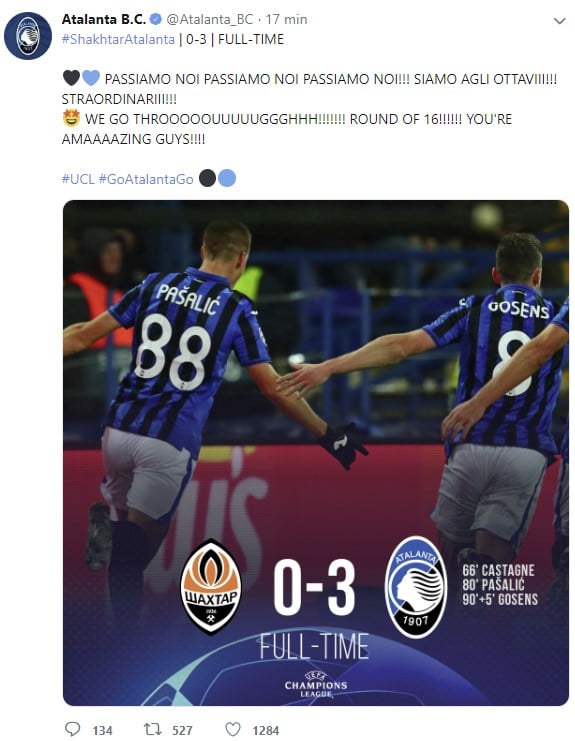Open the #GoAtalantaGo hashtag link
575x741 pixels.
pos(146,179)
